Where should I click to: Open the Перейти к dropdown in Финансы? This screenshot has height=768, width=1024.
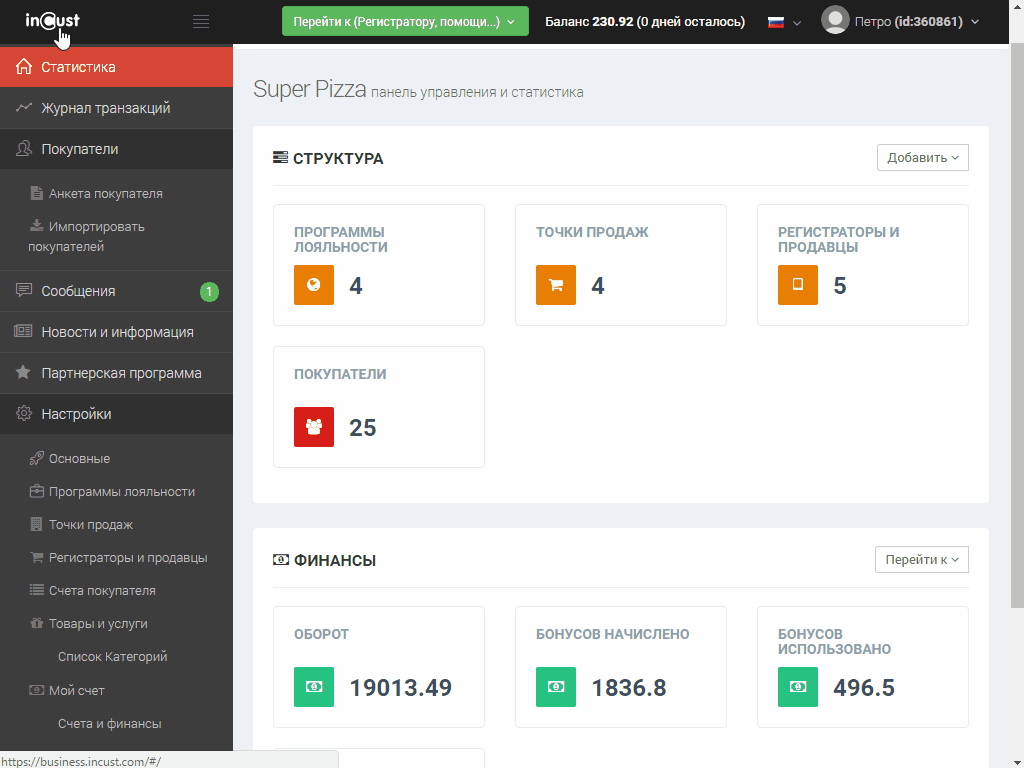[921, 560]
